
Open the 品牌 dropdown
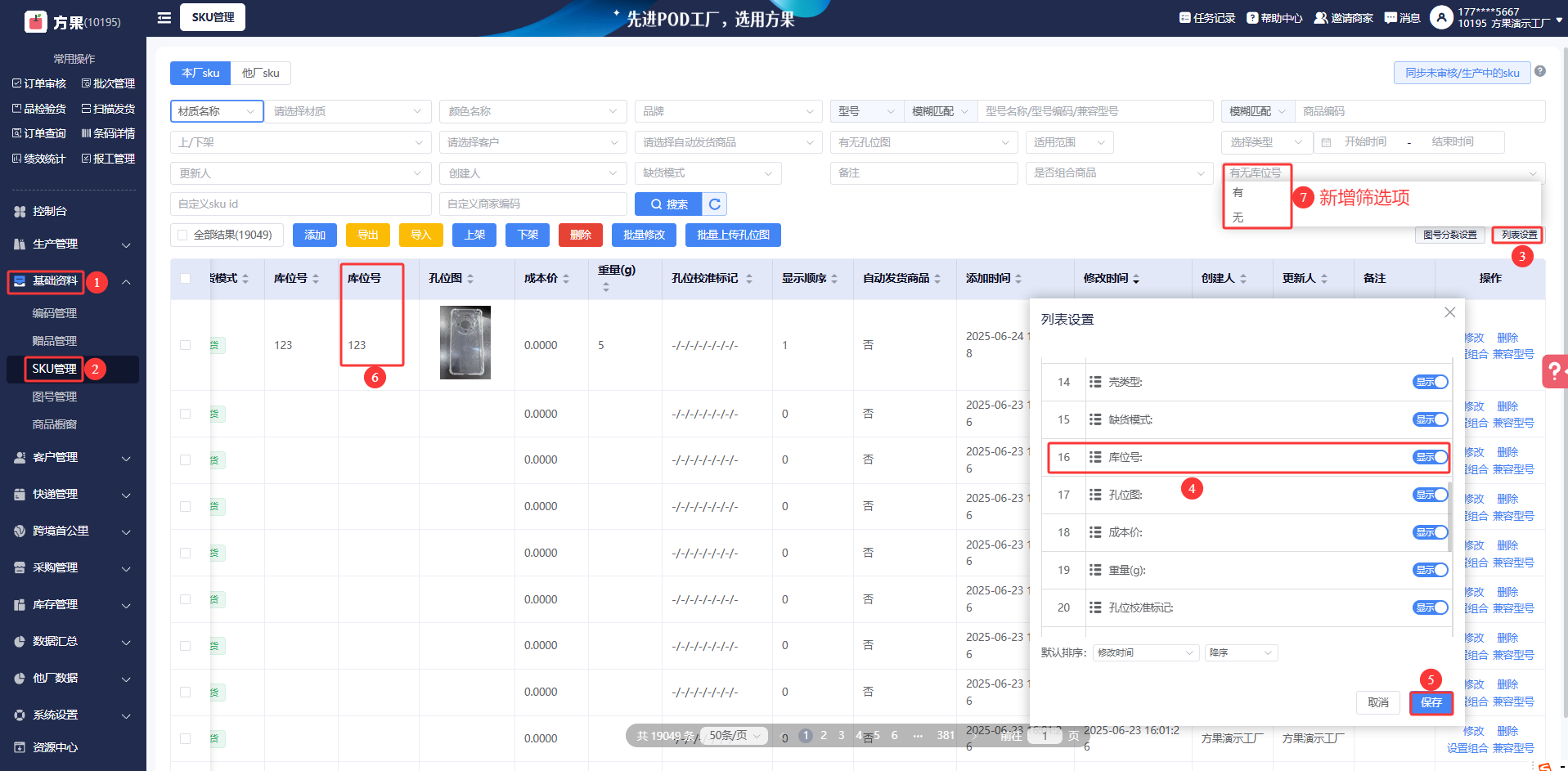tap(728, 111)
